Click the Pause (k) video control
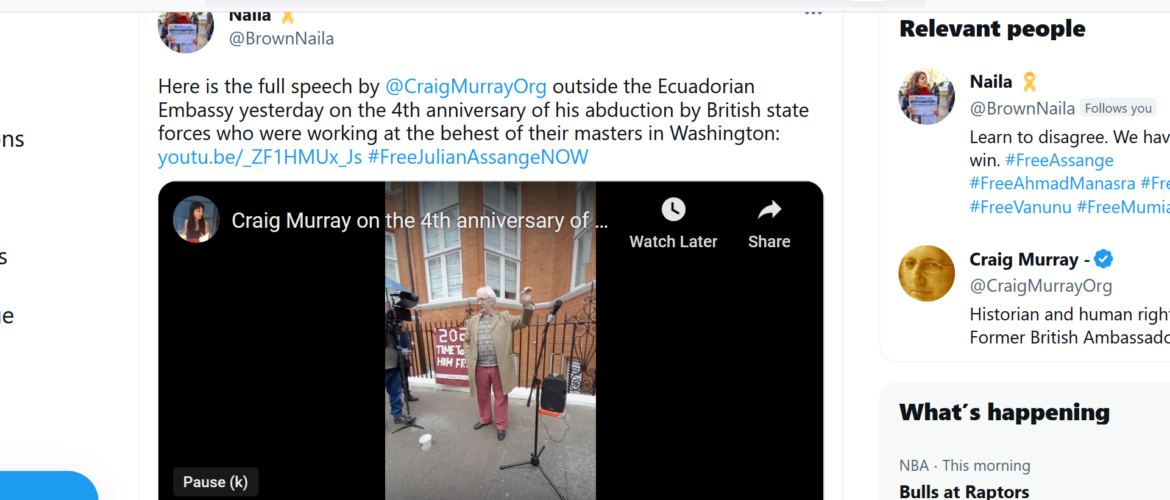Screen dimensions: 1170x500 coord(216,481)
